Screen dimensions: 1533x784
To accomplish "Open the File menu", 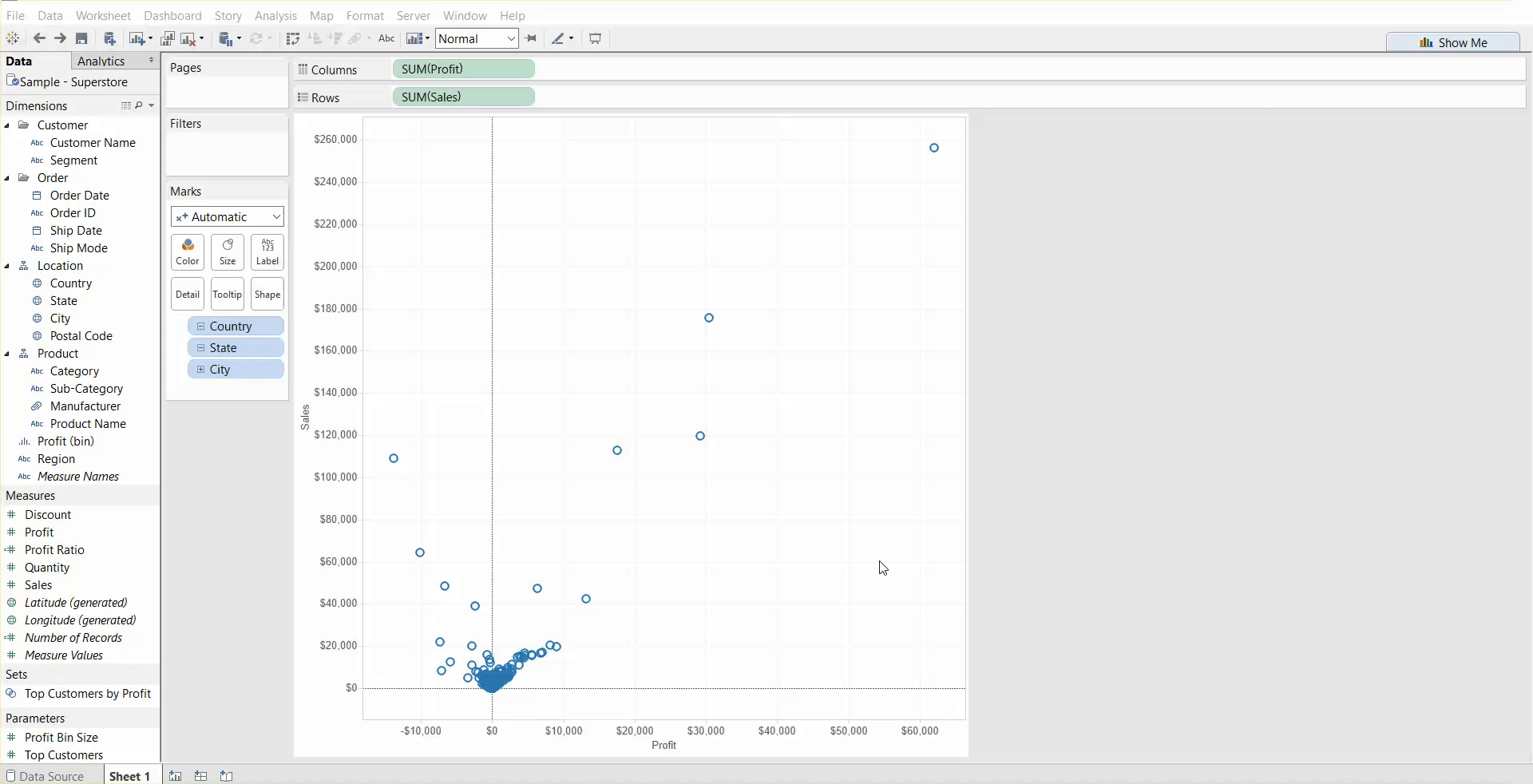I will point(15,15).
